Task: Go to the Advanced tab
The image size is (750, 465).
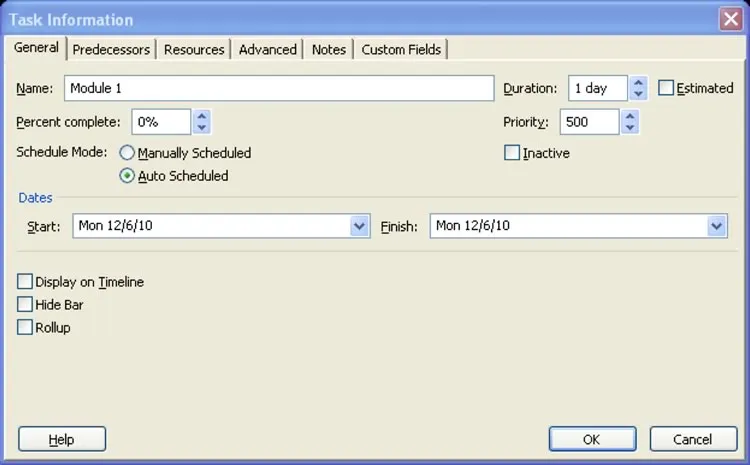Action: (267, 49)
